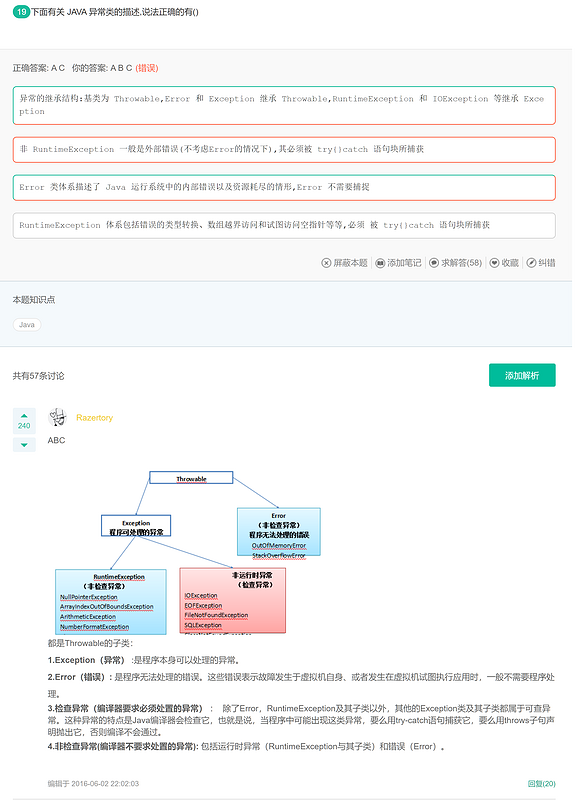The height and width of the screenshot is (800, 575).
Task: Select option C about the Error class system
Action: [x=284, y=188]
